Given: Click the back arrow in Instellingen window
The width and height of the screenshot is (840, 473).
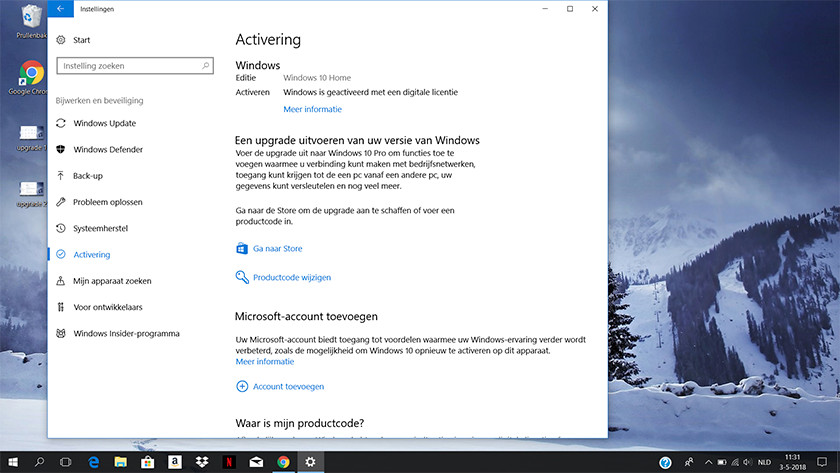Looking at the screenshot, I should click(x=60, y=8).
